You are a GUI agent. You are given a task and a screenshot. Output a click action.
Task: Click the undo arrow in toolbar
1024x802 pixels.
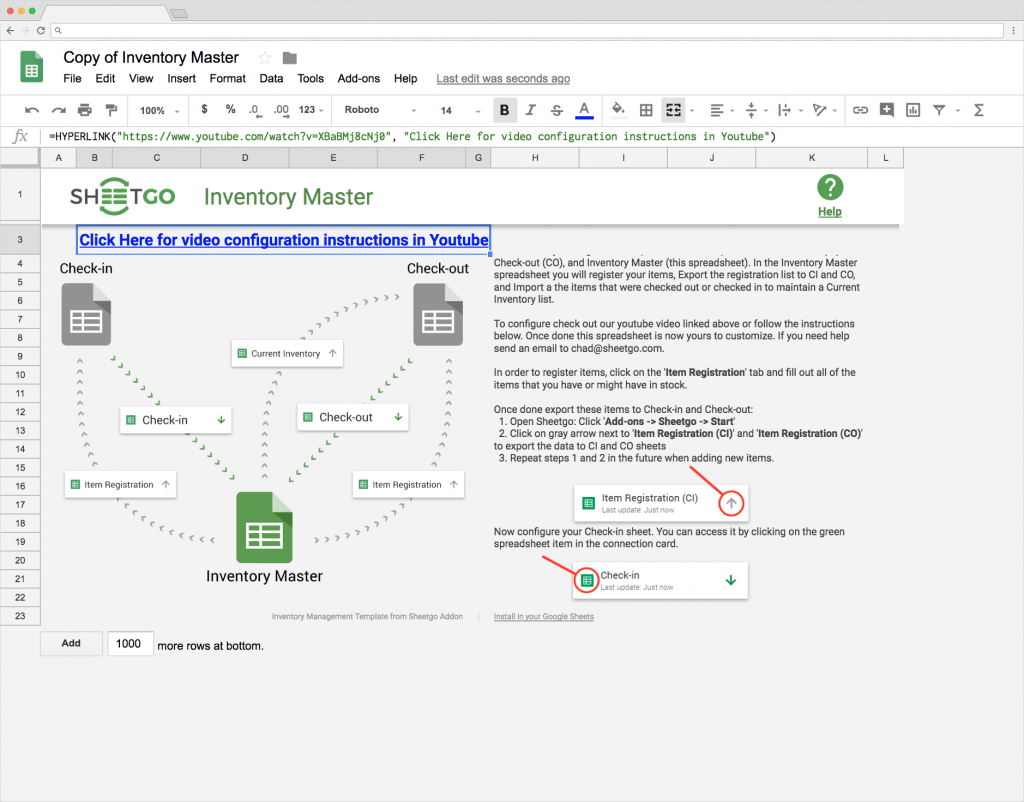(32, 110)
